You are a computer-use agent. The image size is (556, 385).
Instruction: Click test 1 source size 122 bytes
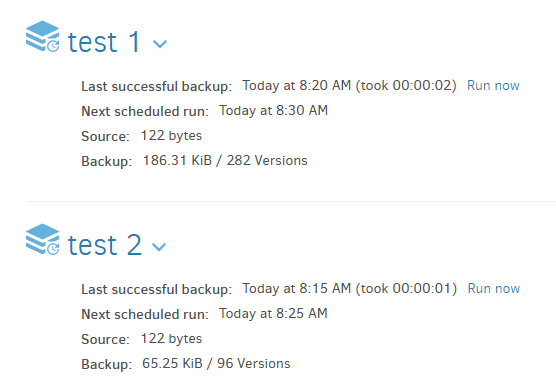[x=171, y=136]
